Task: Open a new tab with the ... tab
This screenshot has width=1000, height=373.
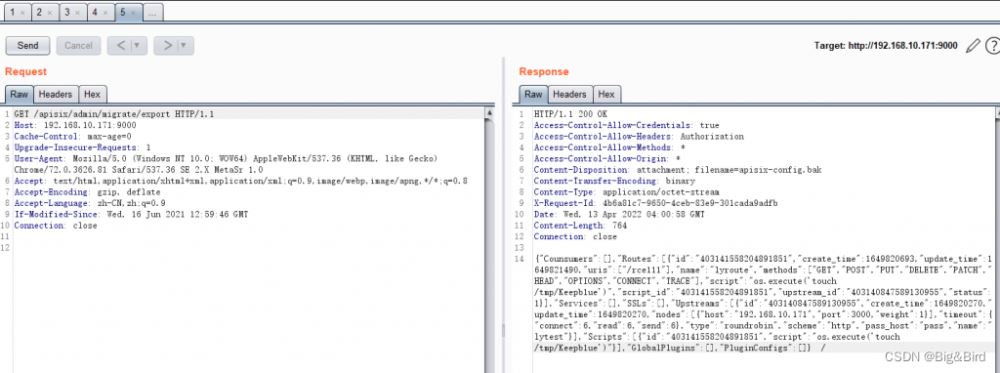Action: pos(153,12)
